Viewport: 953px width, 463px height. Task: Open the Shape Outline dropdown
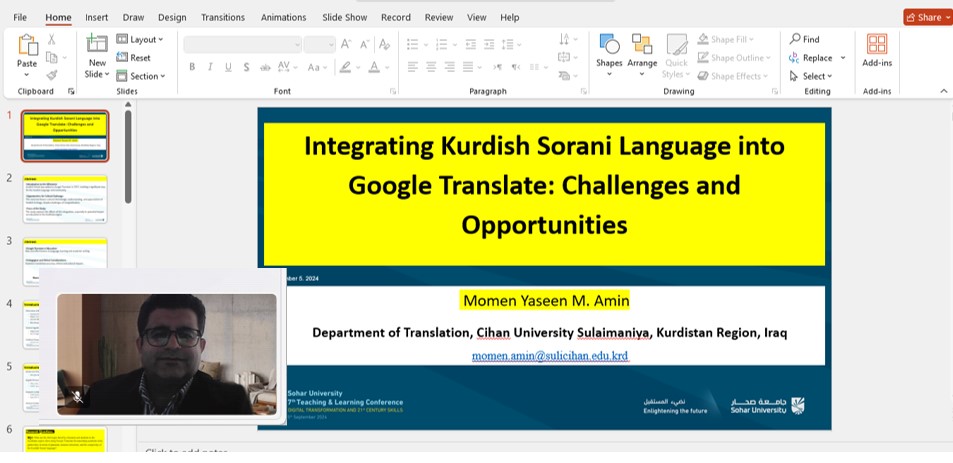point(734,58)
